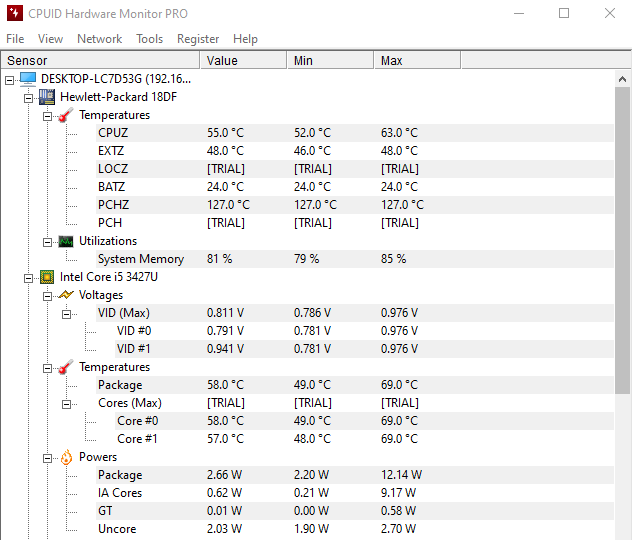Collapse the Voltages group
This screenshot has height=540, width=632.
47,297
